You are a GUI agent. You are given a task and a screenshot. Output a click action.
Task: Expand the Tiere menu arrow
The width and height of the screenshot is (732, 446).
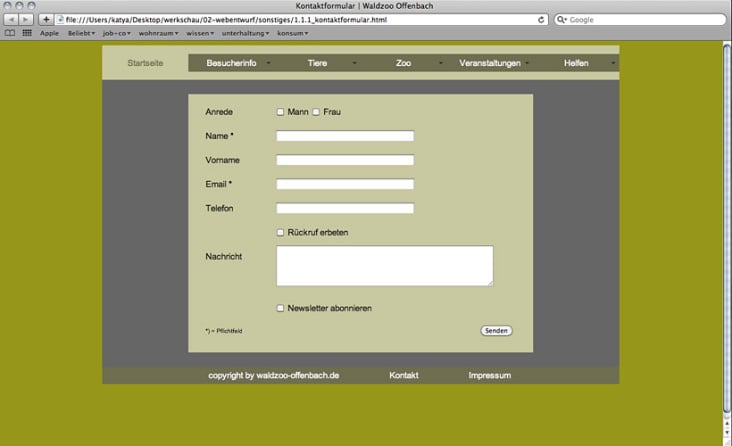pyautogui.click(x=354, y=63)
